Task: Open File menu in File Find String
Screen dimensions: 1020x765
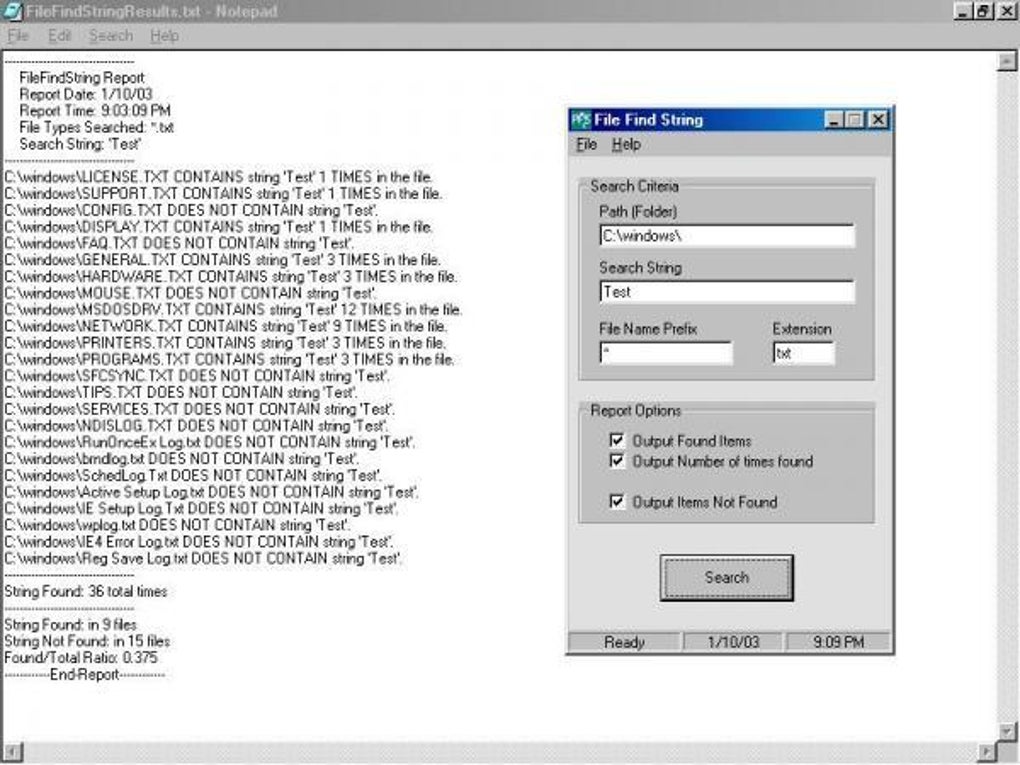Action: coord(586,144)
